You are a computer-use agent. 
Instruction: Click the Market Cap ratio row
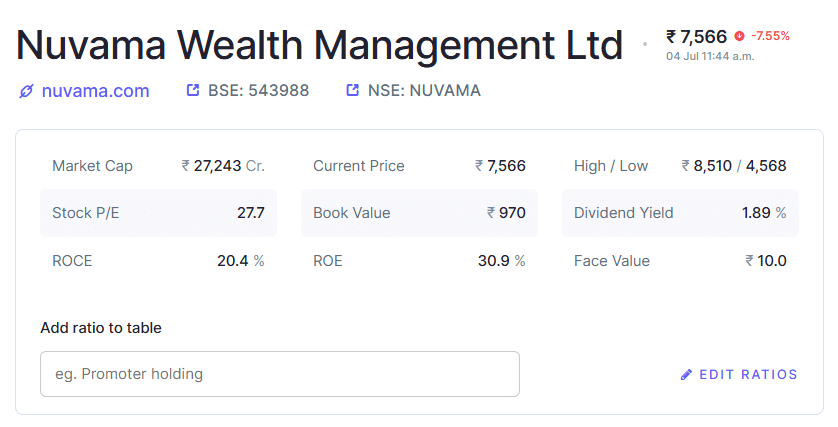(158, 166)
